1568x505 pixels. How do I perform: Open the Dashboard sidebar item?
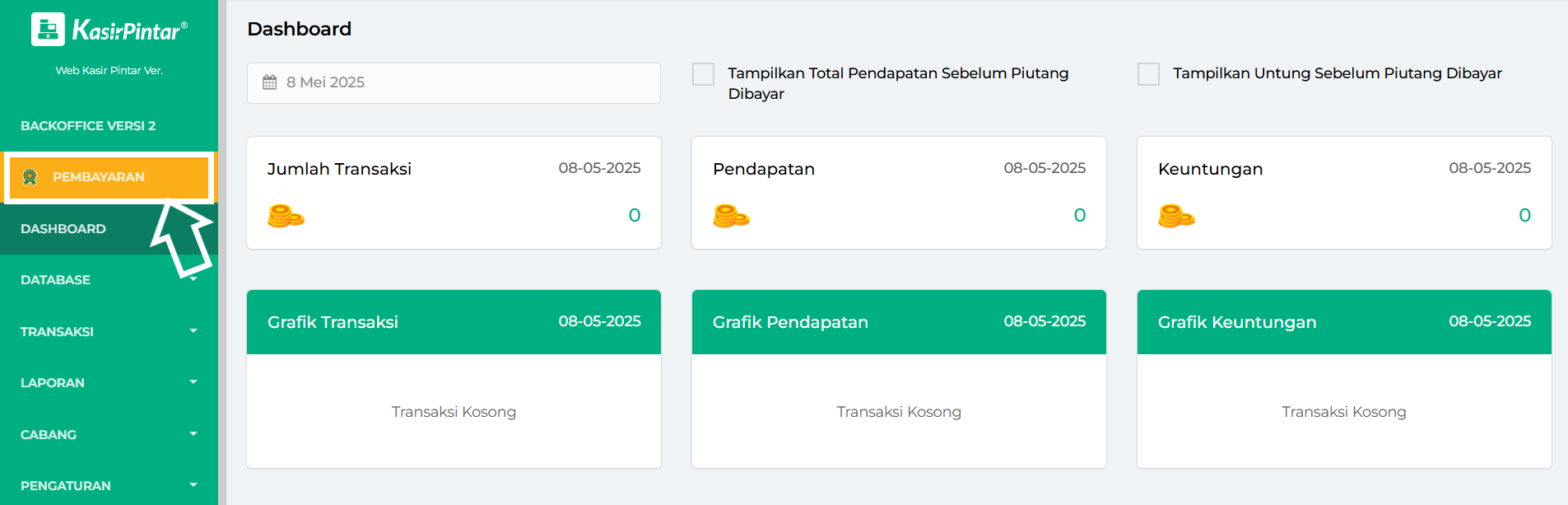(x=63, y=229)
